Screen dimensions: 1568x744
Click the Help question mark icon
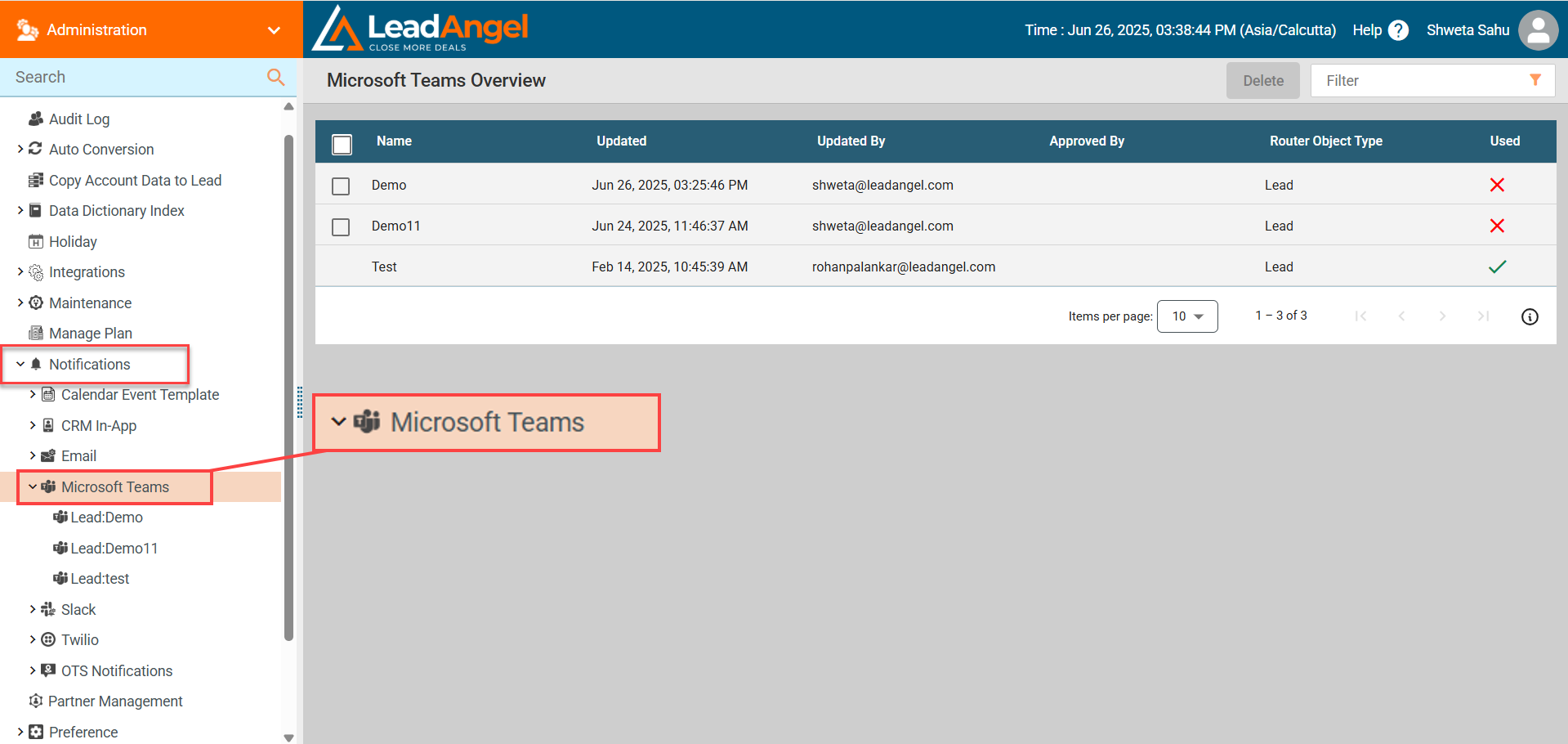point(1398,29)
